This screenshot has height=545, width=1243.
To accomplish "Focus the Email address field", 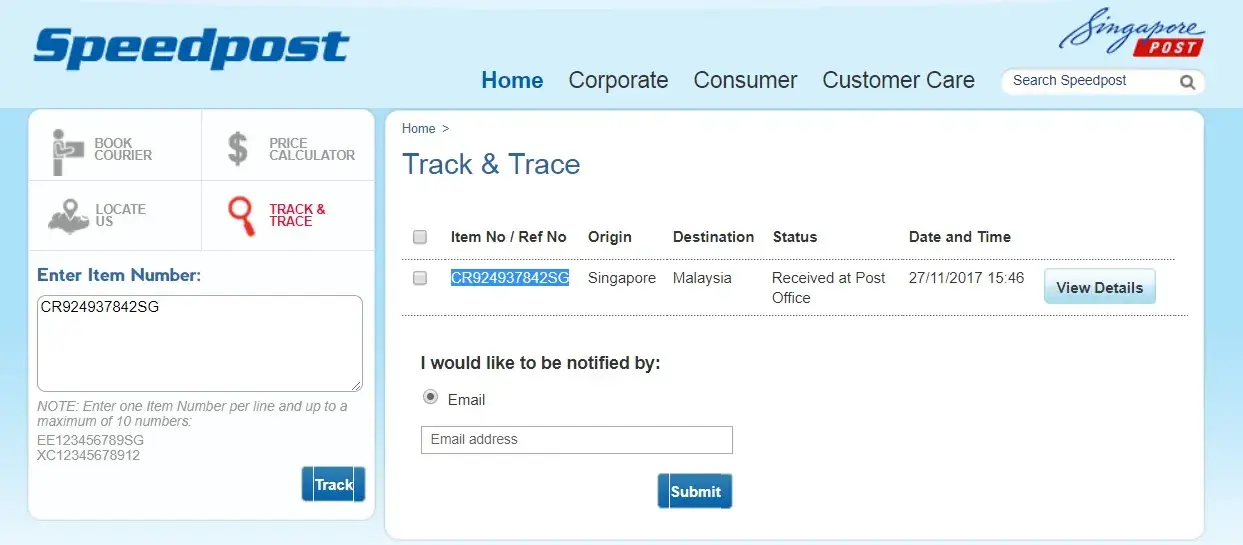I will [576, 439].
